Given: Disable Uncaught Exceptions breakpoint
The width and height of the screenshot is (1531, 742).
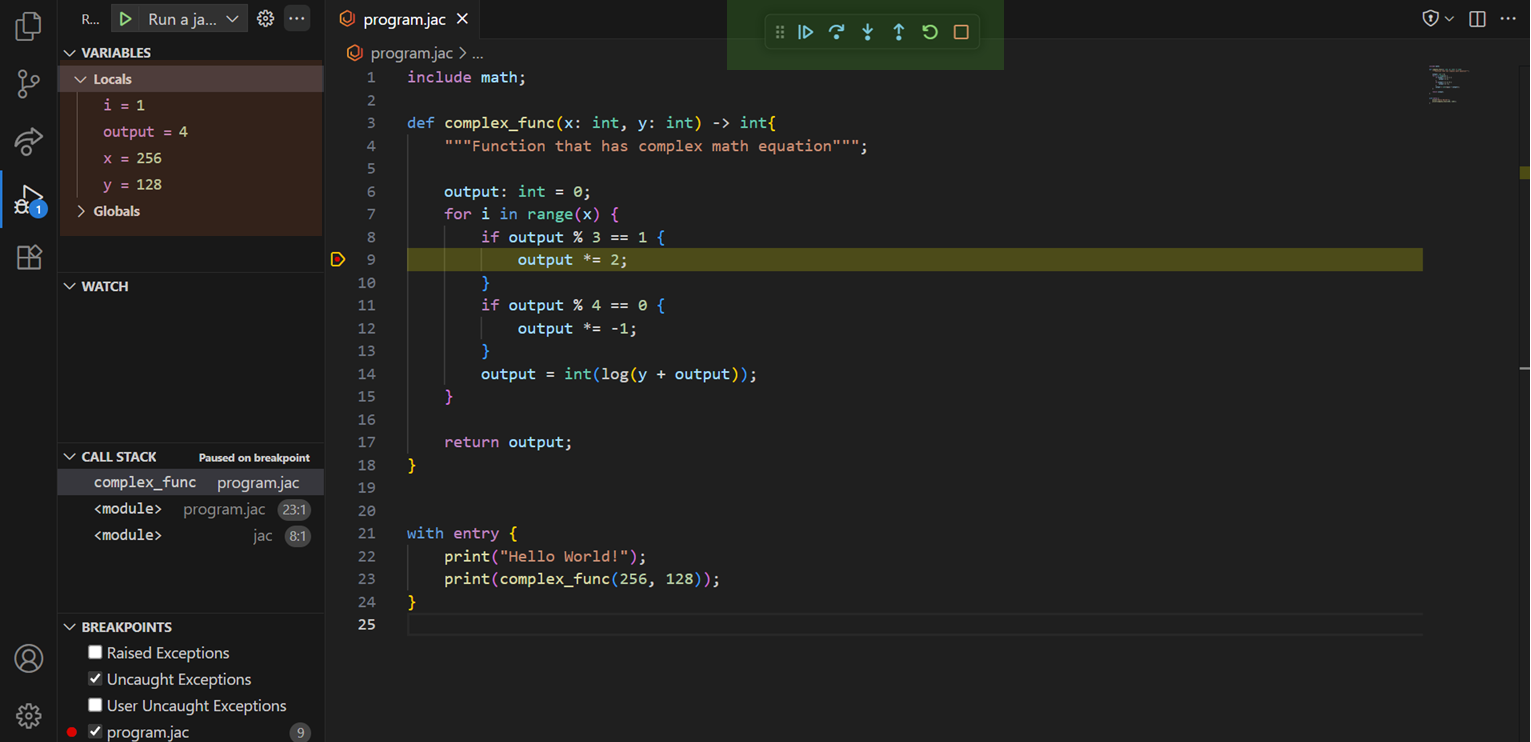Looking at the screenshot, I should click(x=95, y=679).
